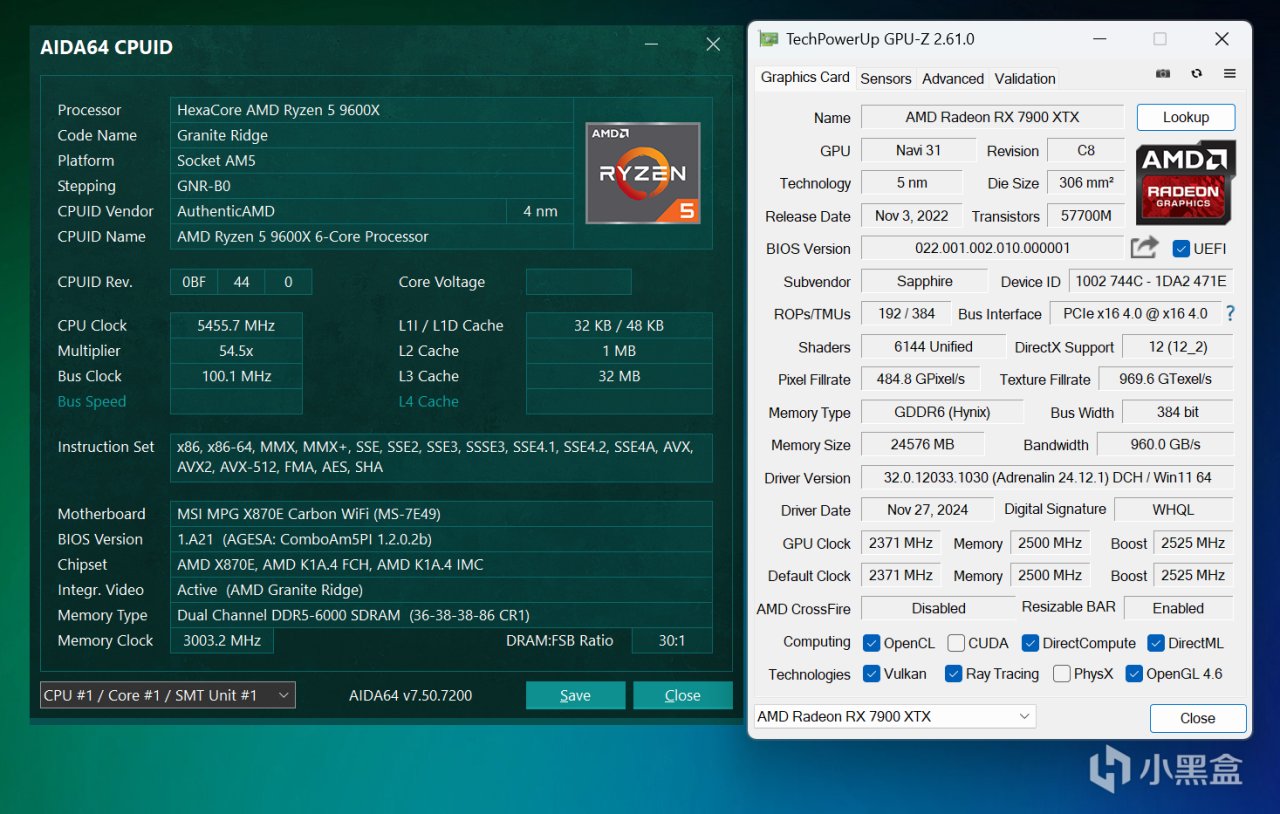Click the Default Clock row's Boost "2525 MHz"
Viewport: 1280px width, 814px height.
(x=1193, y=575)
